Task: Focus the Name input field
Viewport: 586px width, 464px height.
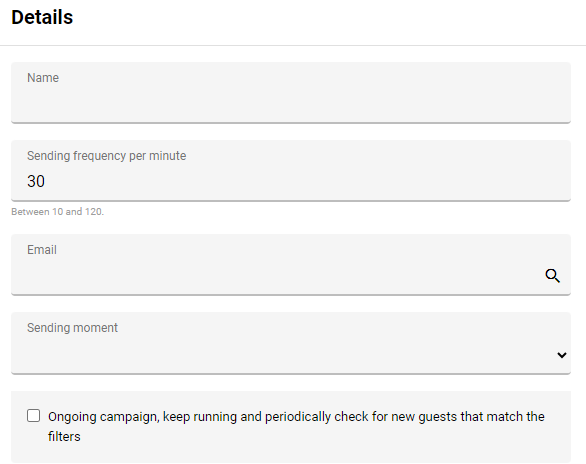Action: coord(291,93)
